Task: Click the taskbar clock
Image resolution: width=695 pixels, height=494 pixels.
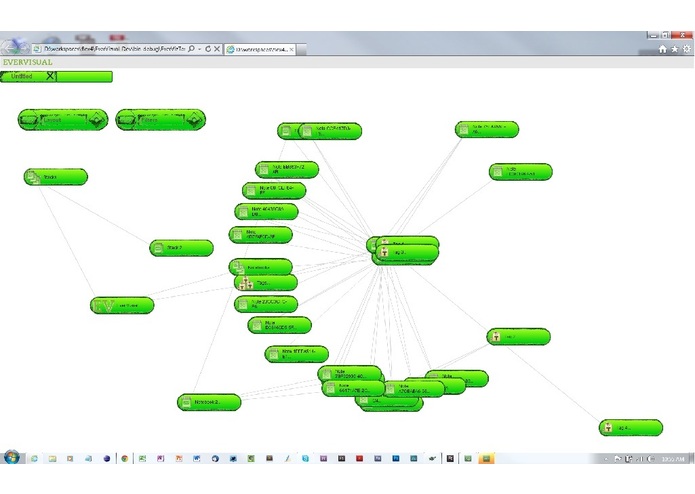Action: tap(672, 459)
